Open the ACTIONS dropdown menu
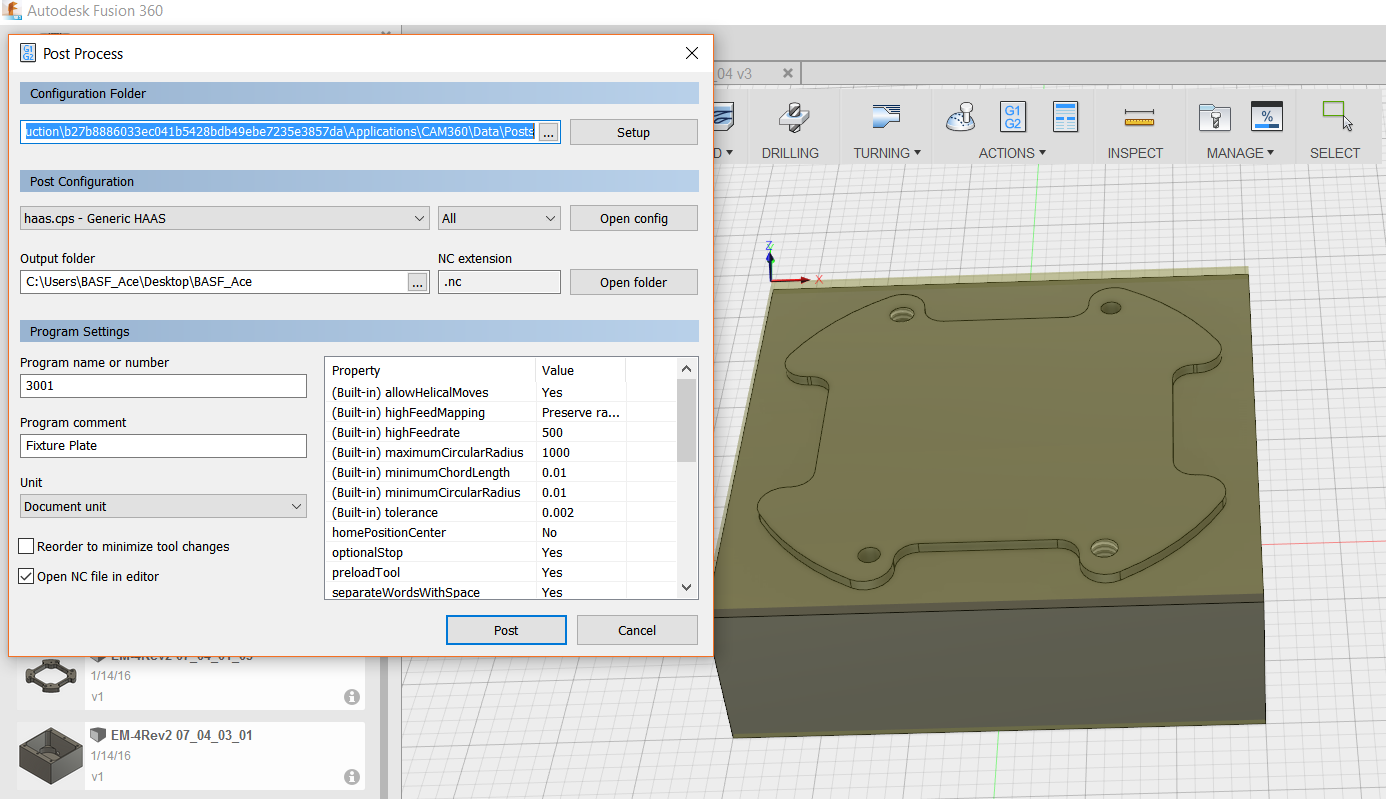The width and height of the screenshot is (1386, 799). coord(1012,153)
